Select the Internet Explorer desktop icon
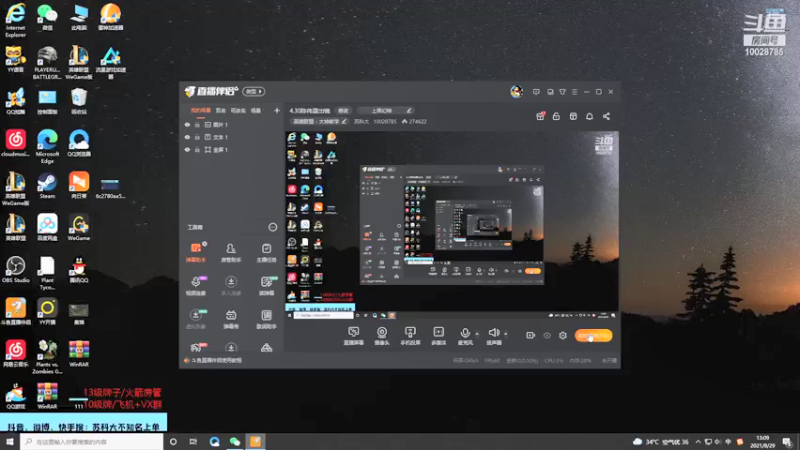 click(x=15, y=20)
